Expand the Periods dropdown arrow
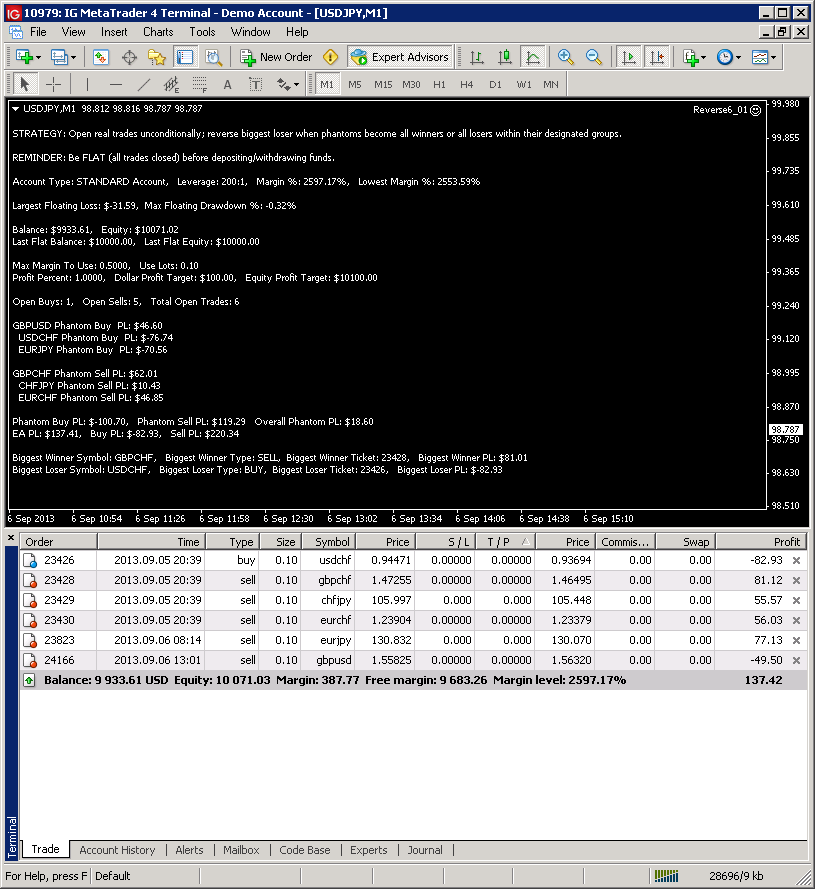This screenshot has width=815, height=889. [x=738, y=57]
